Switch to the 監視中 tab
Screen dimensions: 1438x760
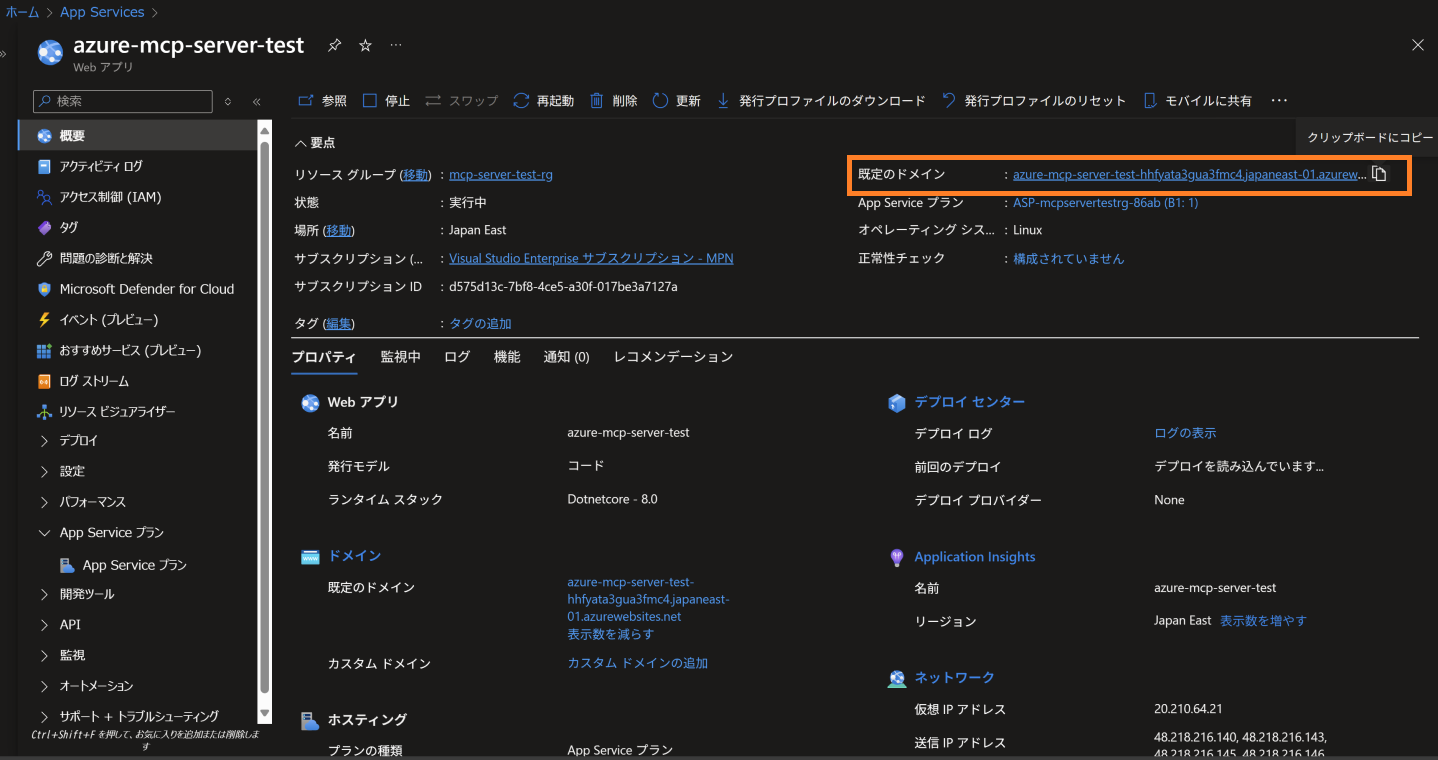400,357
